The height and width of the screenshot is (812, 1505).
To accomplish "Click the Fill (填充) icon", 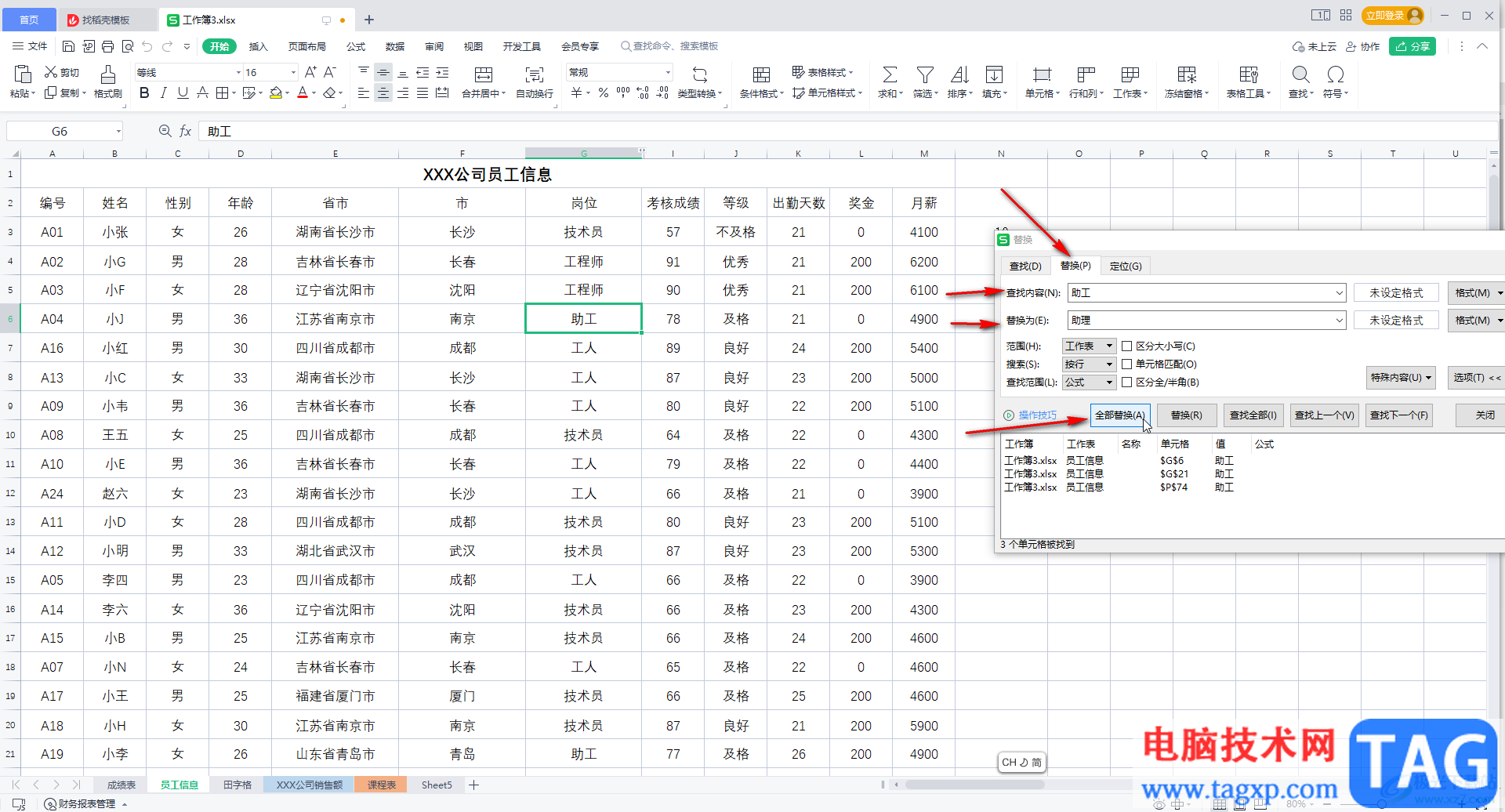I will pos(994,74).
